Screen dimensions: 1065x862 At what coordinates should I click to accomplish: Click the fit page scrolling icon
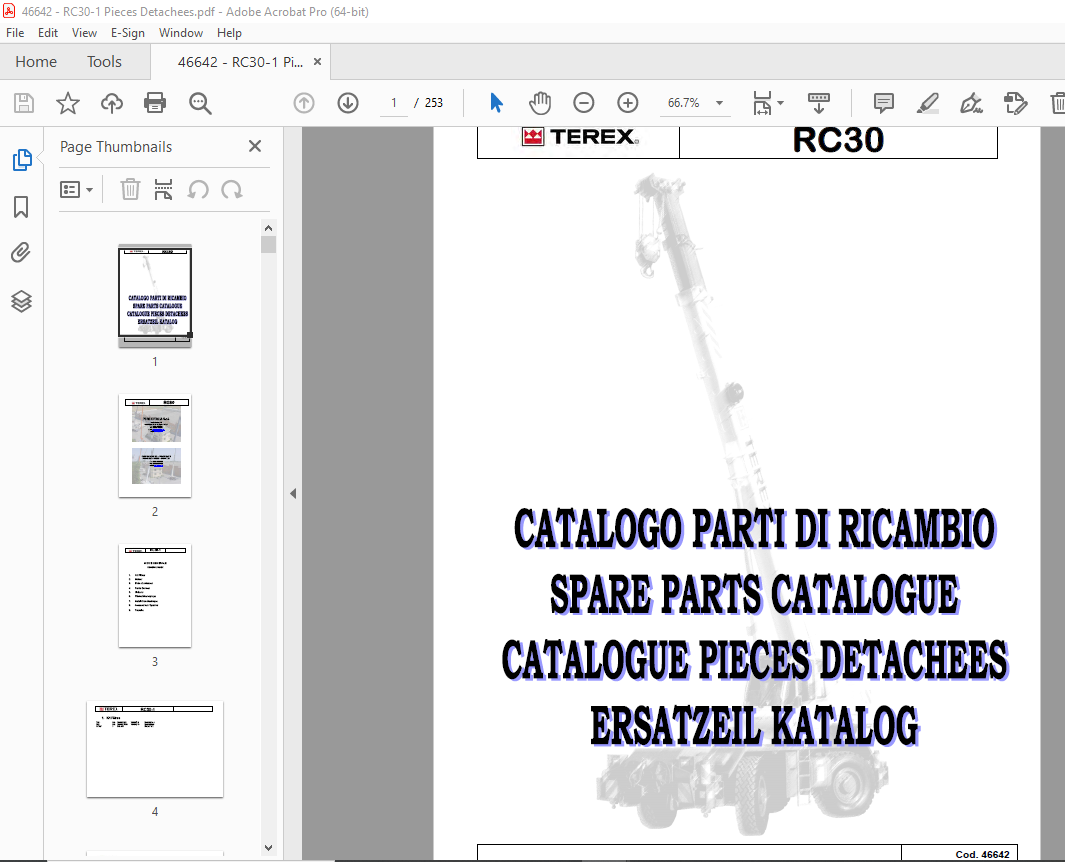(762, 103)
